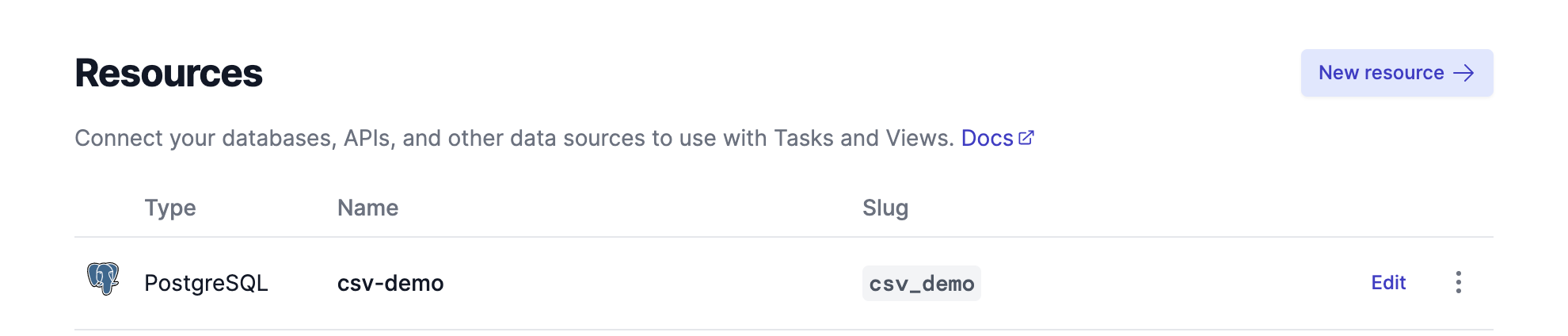Select the csv-demo resource name
1568x336 pixels.
point(390,283)
